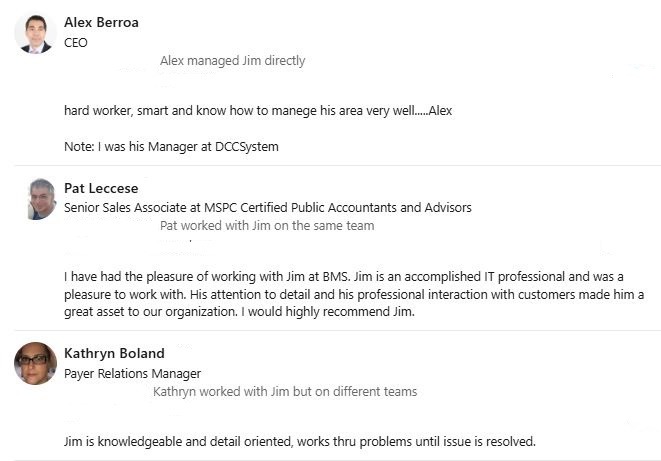Screen dimensions: 661x461
Task: Open the Alex Berroa name link
Action: [101, 21]
